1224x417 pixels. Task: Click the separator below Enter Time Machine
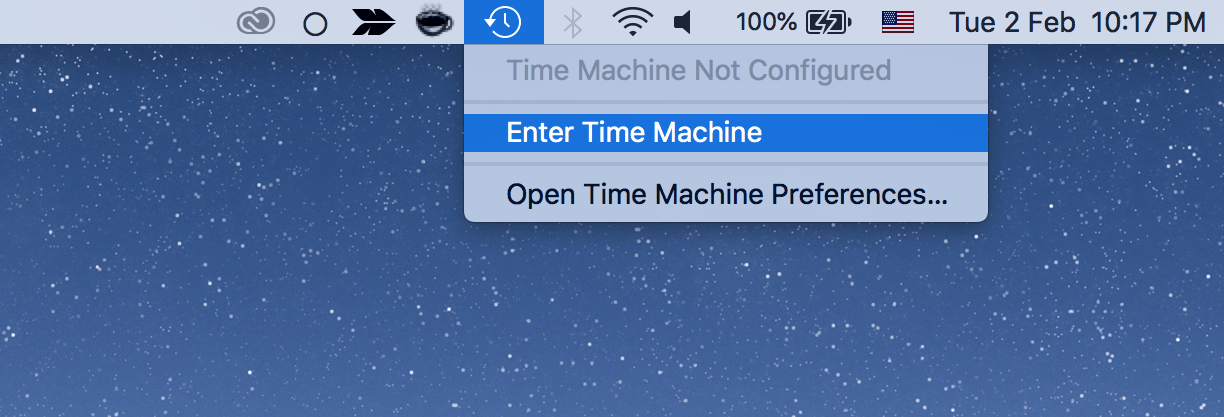726,164
